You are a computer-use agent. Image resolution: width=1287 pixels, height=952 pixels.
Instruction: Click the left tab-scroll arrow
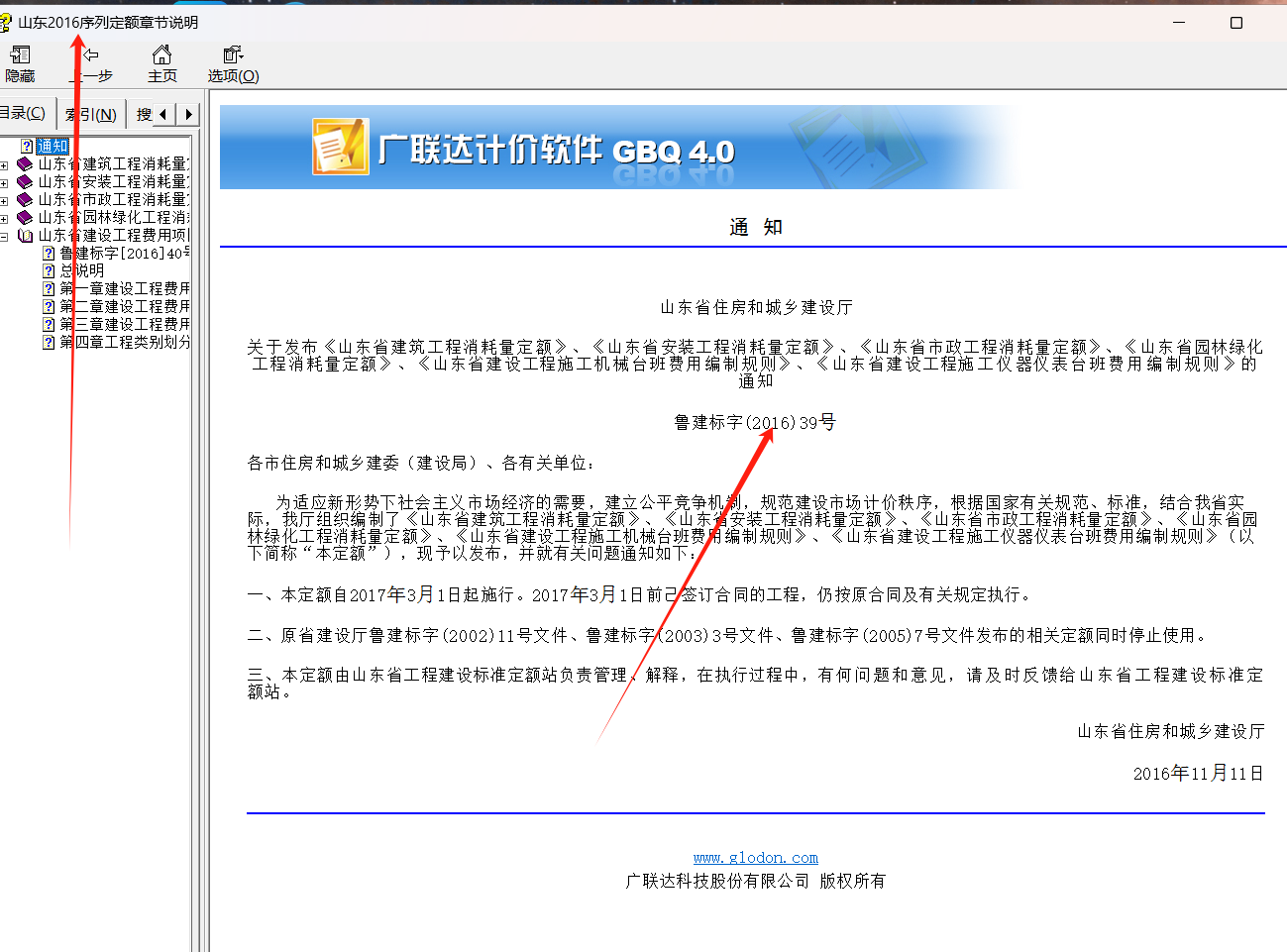pos(163,114)
